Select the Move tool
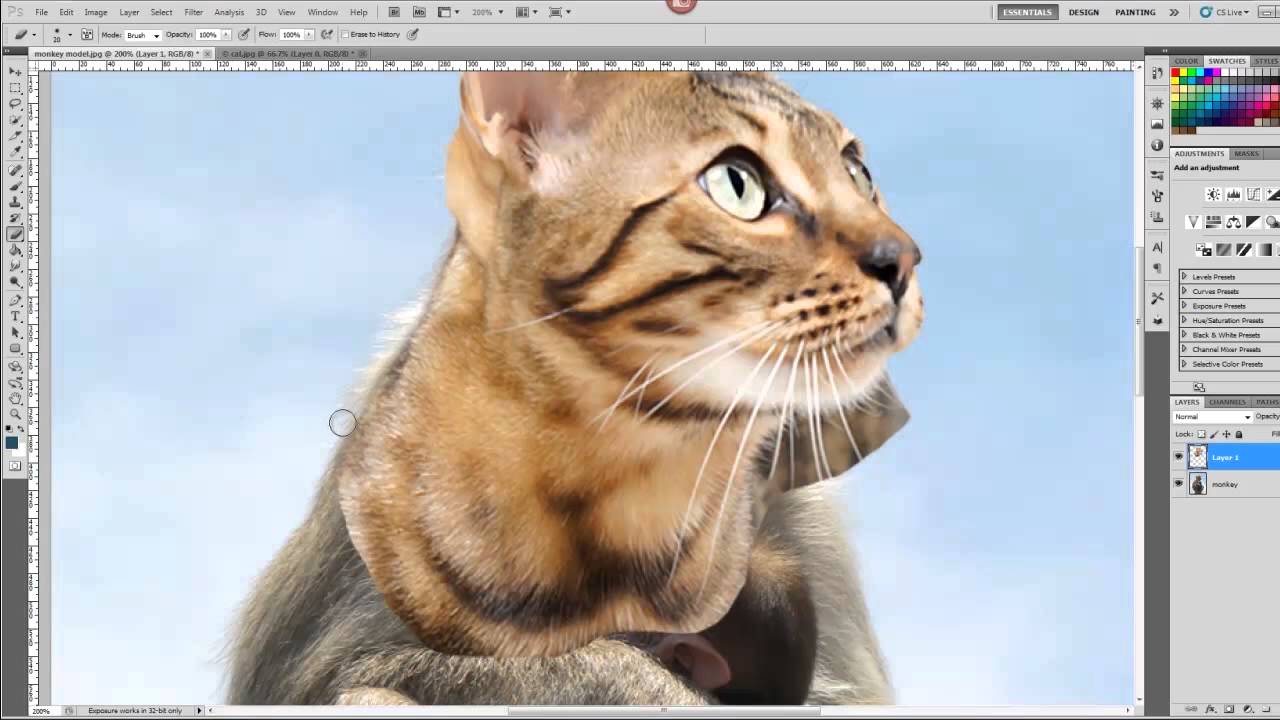This screenshot has height=720, width=1280. [15, 72]
